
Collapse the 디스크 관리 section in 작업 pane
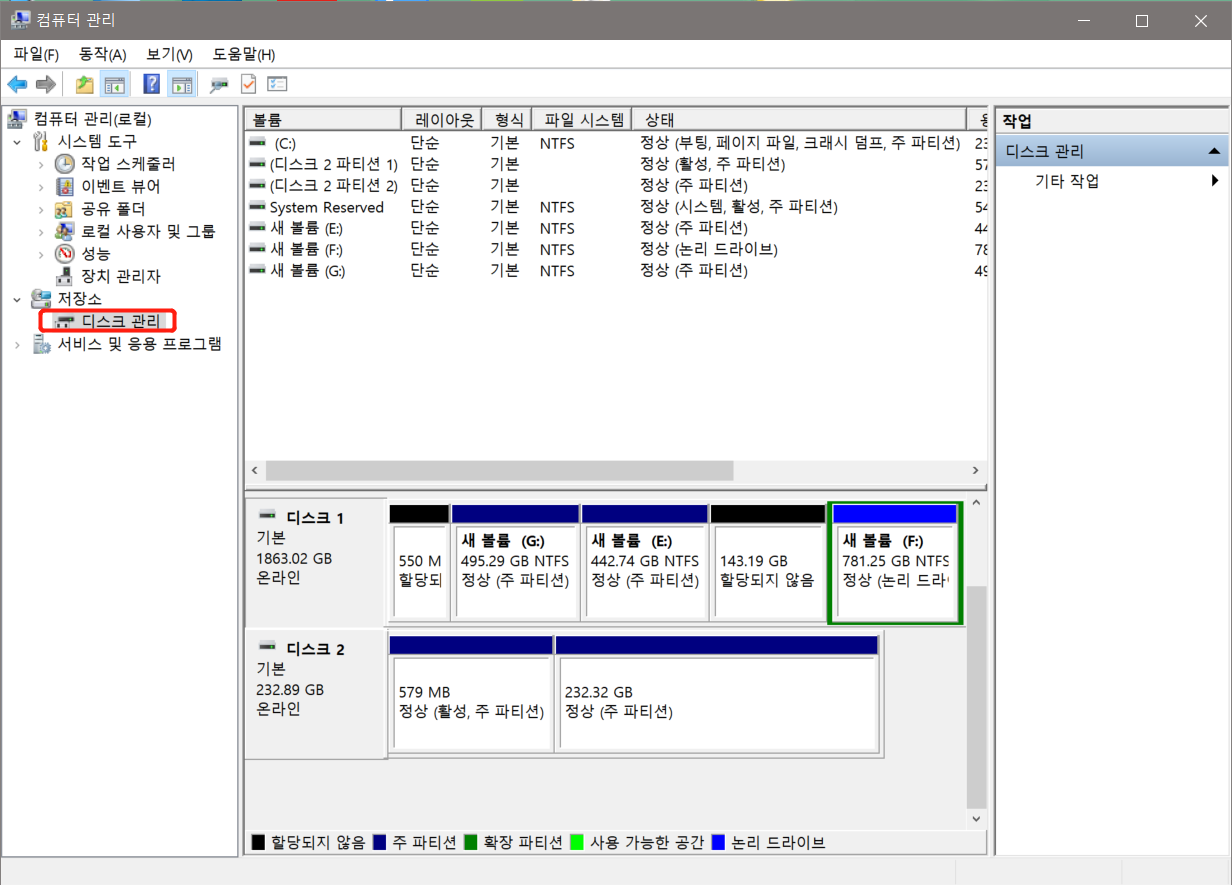(1216, 149)
